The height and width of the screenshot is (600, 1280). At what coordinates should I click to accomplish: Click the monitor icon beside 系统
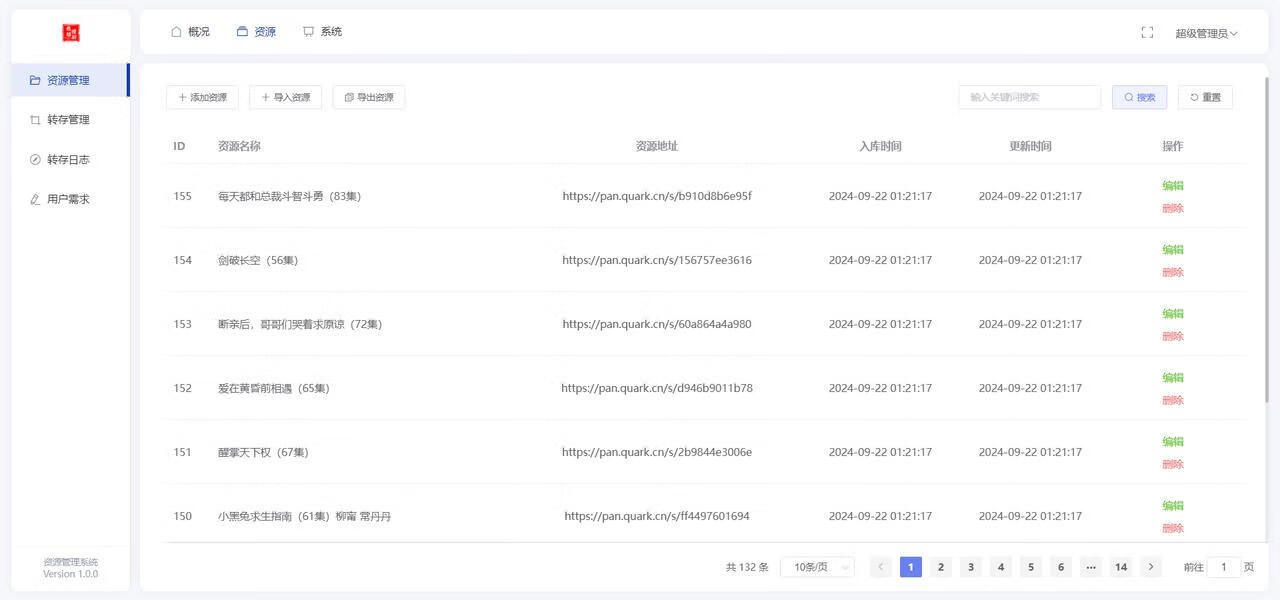[308, 31]
